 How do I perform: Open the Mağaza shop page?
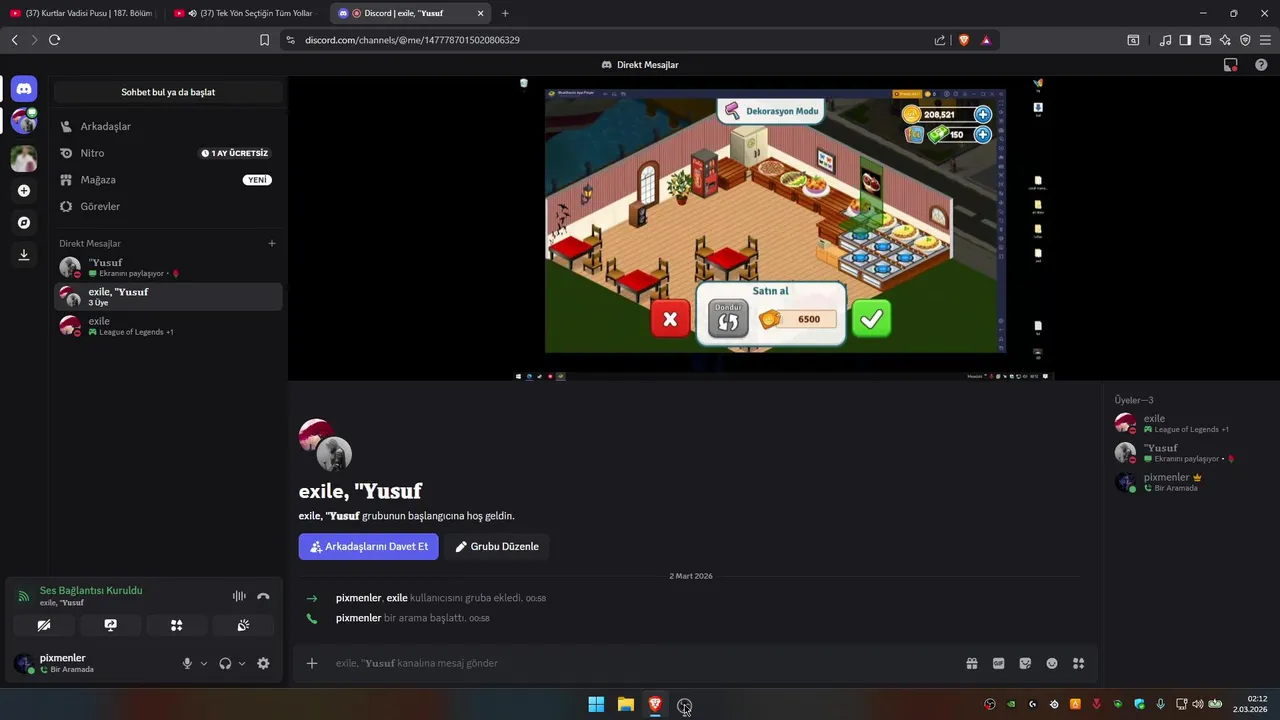168,180
